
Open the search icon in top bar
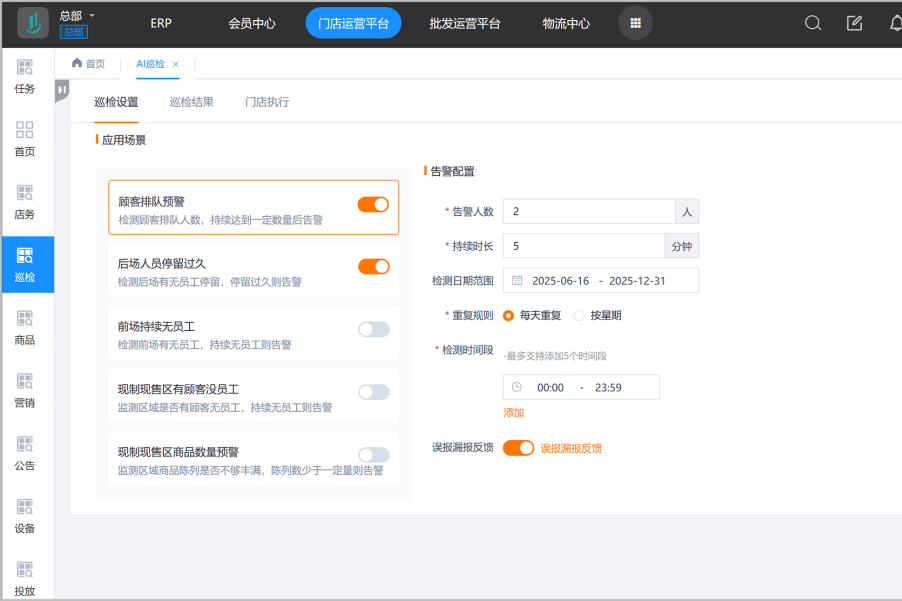813,23
